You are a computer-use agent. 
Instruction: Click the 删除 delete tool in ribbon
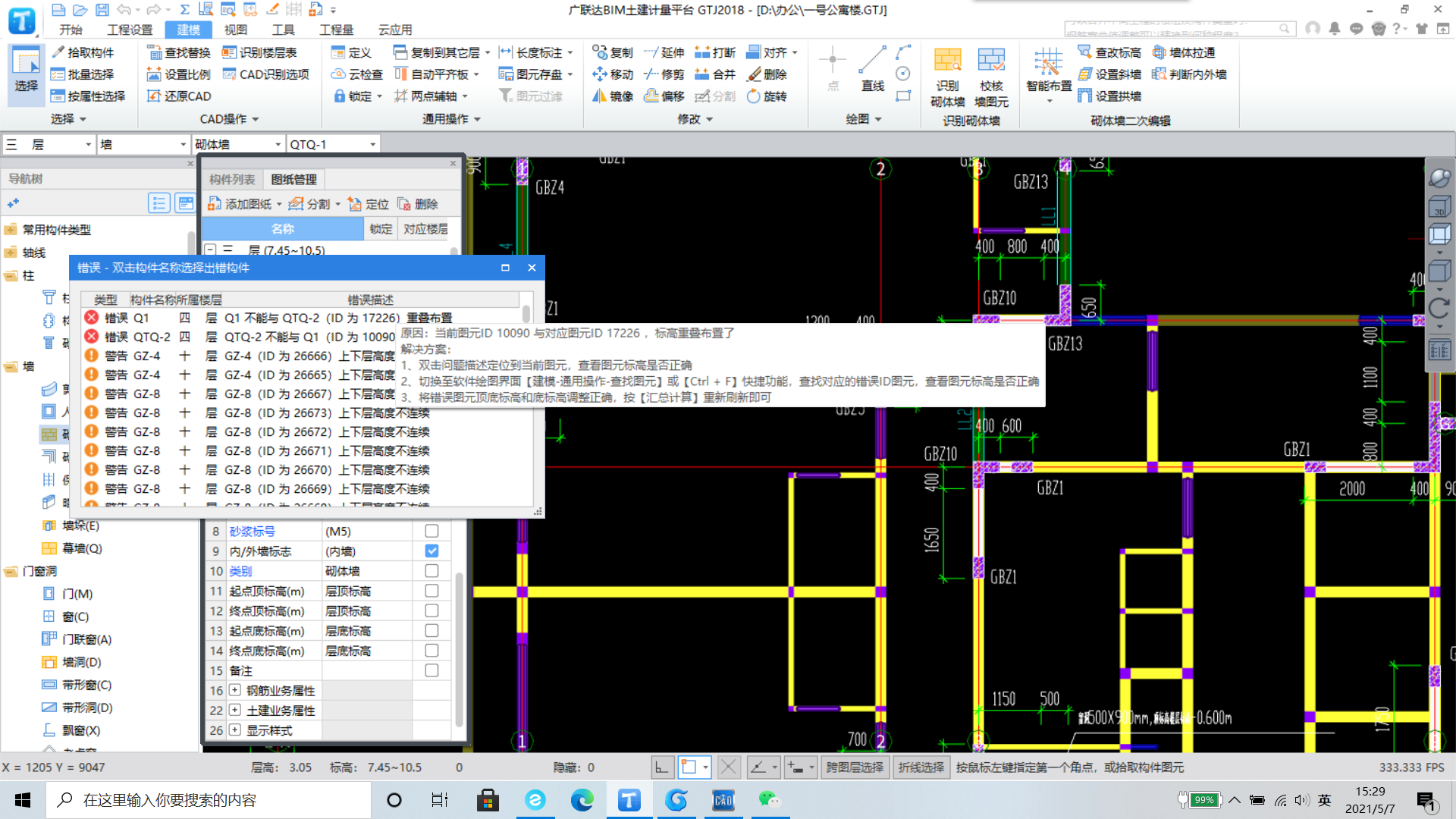[767, 74]
